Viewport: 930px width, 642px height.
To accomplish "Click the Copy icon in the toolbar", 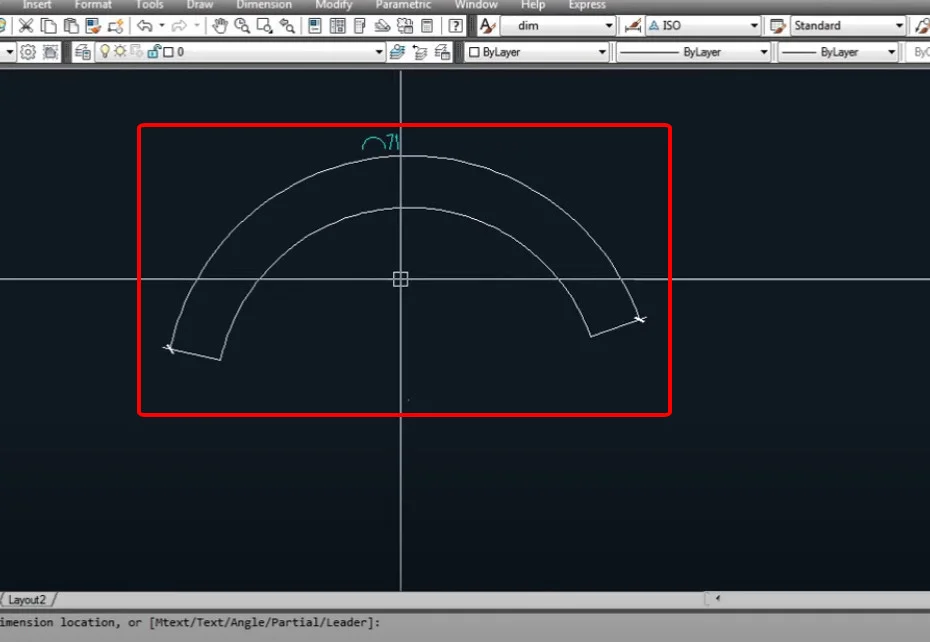I will 49,26.
